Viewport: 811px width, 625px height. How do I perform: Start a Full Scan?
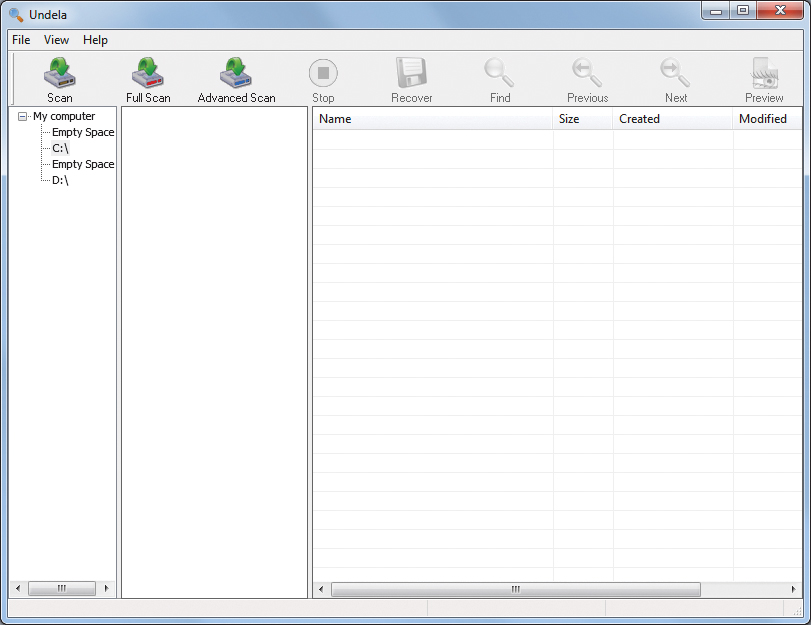click(148, 74)
